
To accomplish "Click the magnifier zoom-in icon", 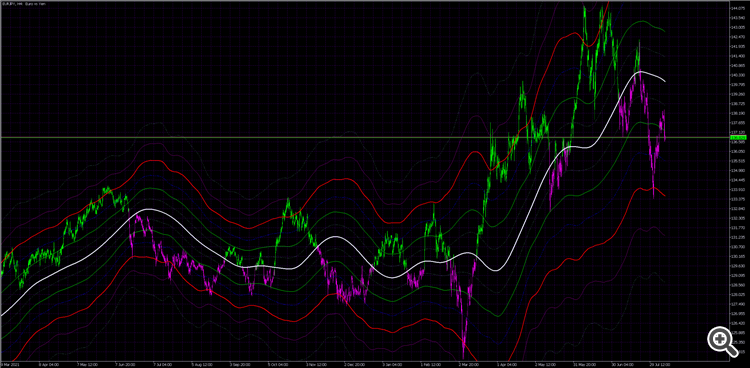I will 723,342.
